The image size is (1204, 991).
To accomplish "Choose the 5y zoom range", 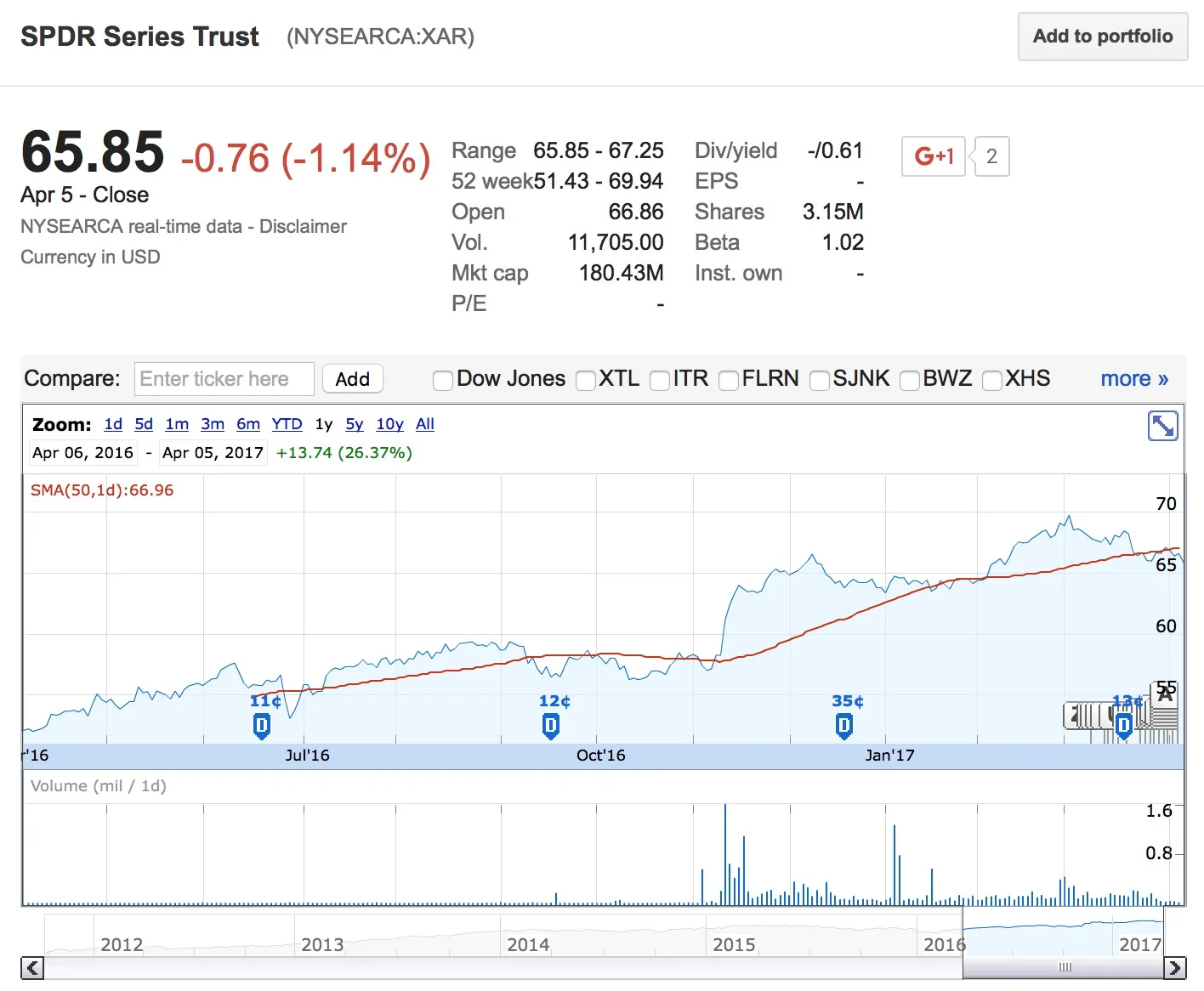I will pyautogui.click(x=355, y=424).
